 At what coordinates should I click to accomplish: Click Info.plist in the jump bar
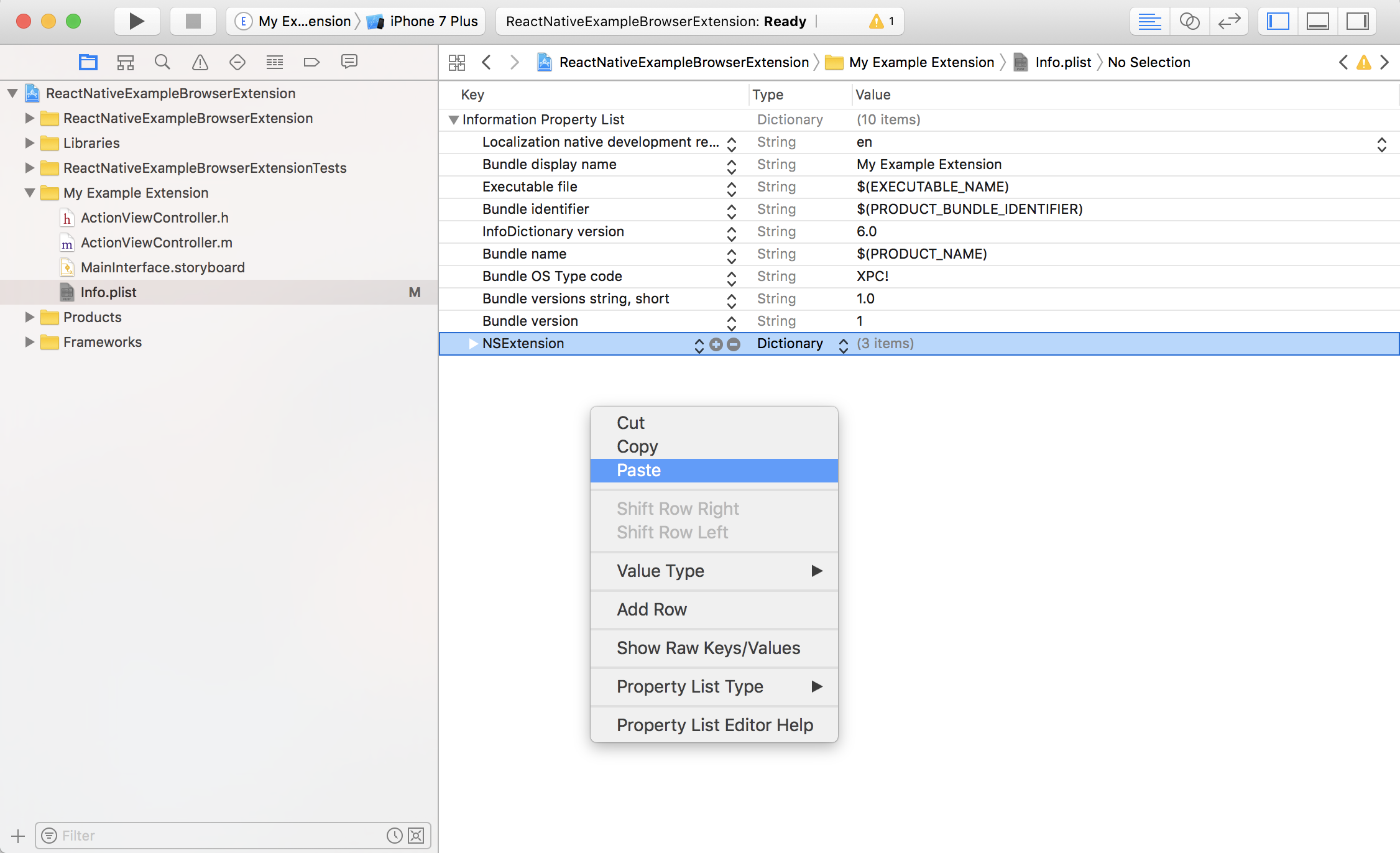(x=1052, y=62)
